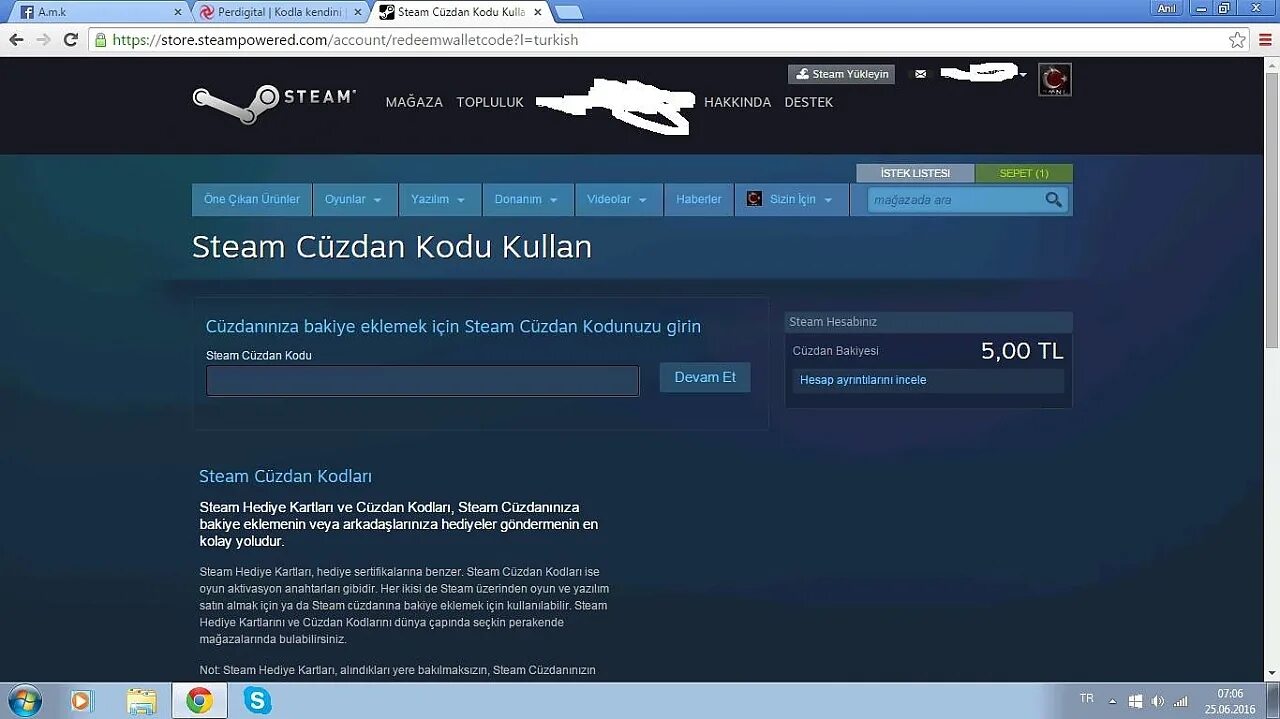Viewport: 1280px width, 719px height.
Task: Bookmark page with star icon
Action: pyautogui.click(x=1237, y=40)
